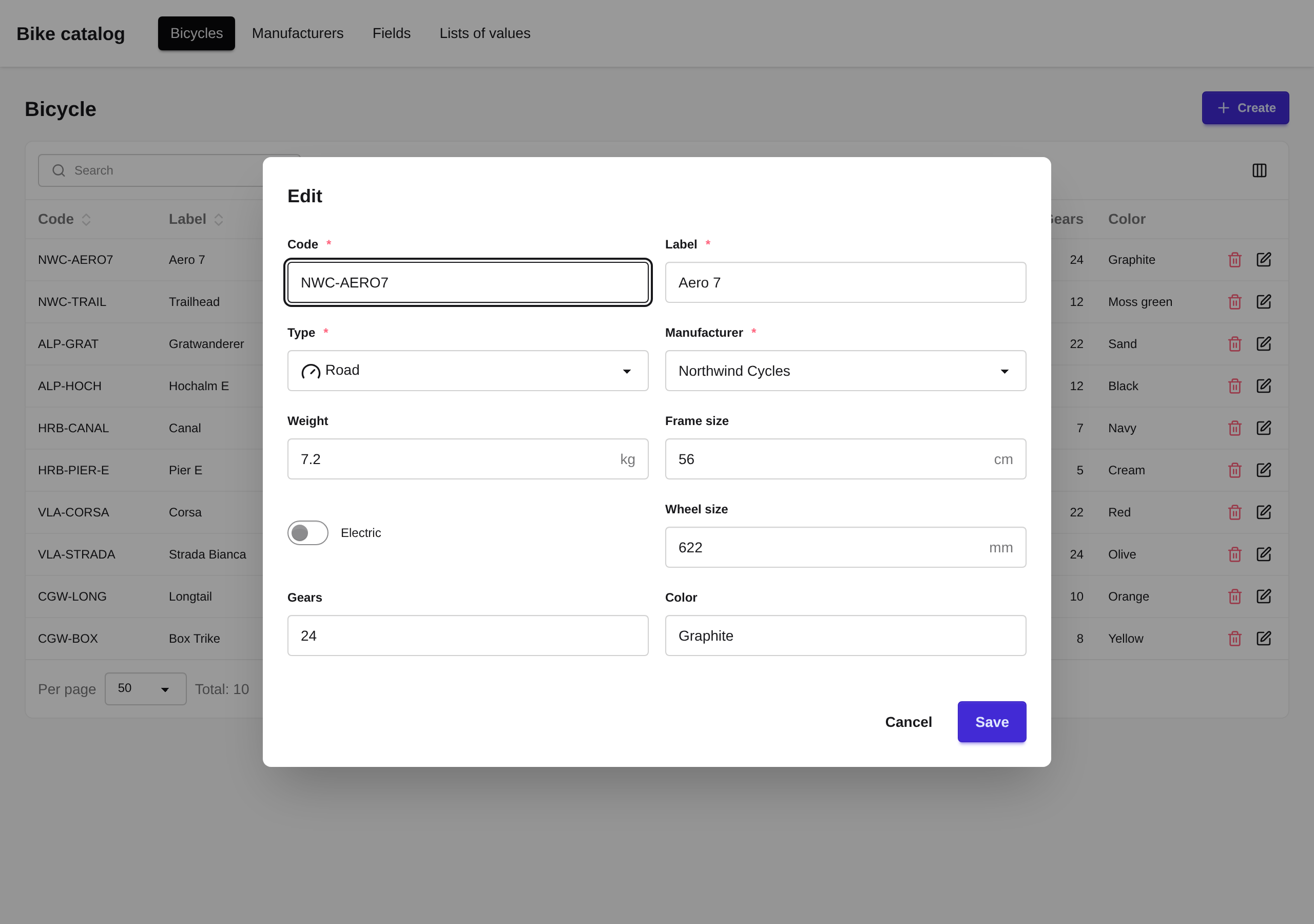Focus the Code input field

click(x=468, y=283)
